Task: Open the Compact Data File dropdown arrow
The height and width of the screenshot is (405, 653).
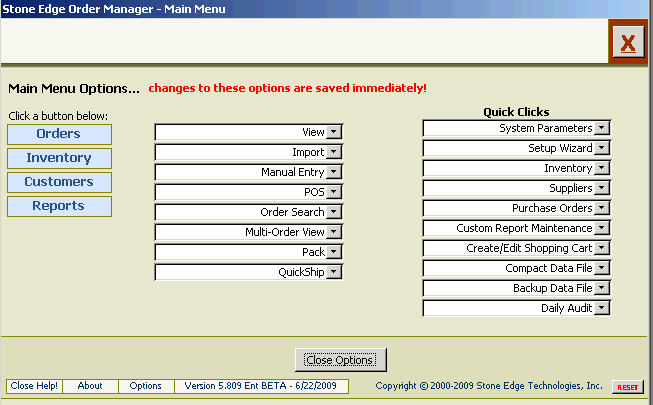Action: coord(602,268)
